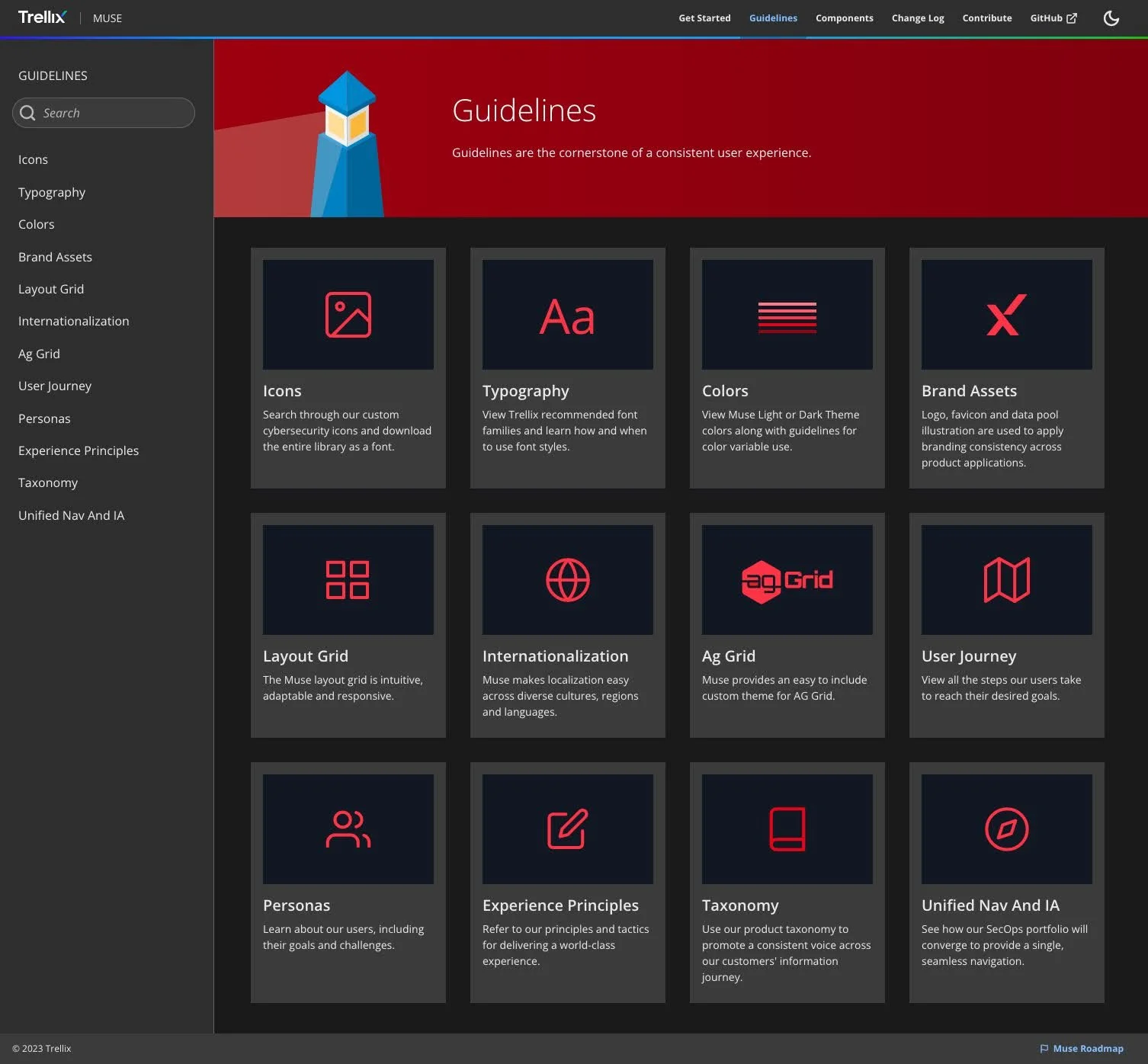Open the Unified Nav compass icon

coord(1007,829)
